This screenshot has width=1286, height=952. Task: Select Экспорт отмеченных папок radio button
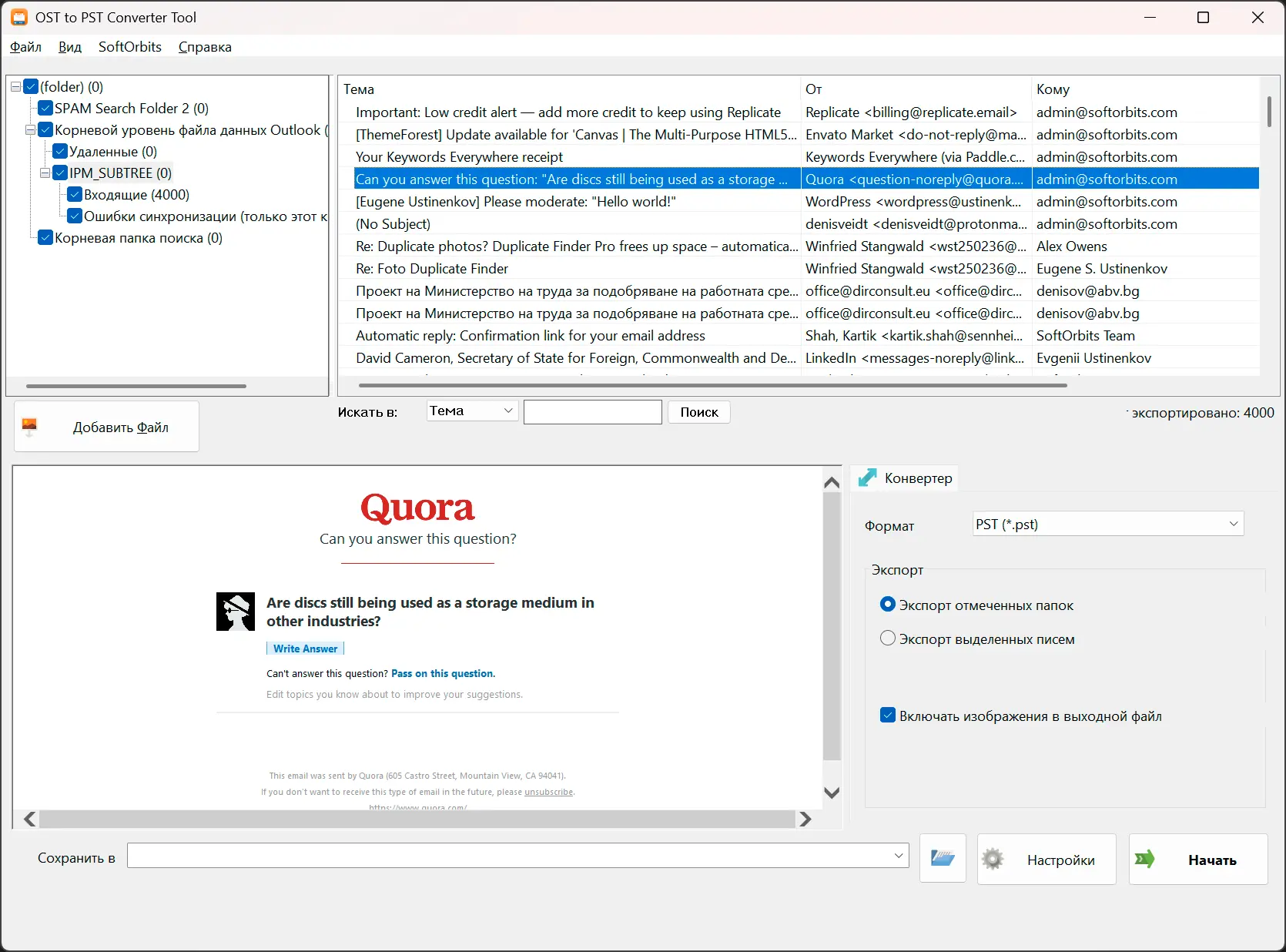pyautogui.click(x=888, y=605)
